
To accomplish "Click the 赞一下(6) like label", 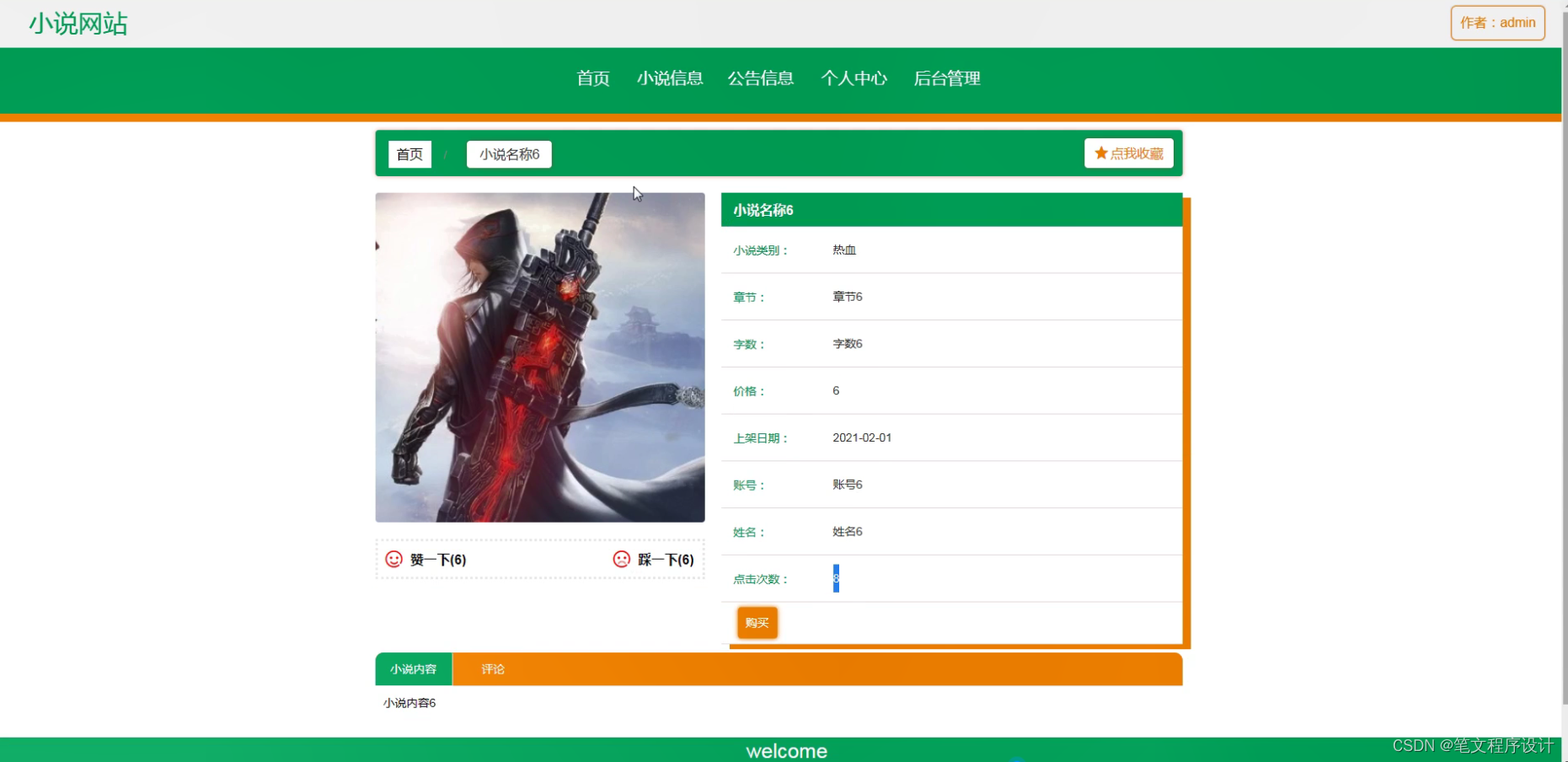I will [x=438, y=560].
